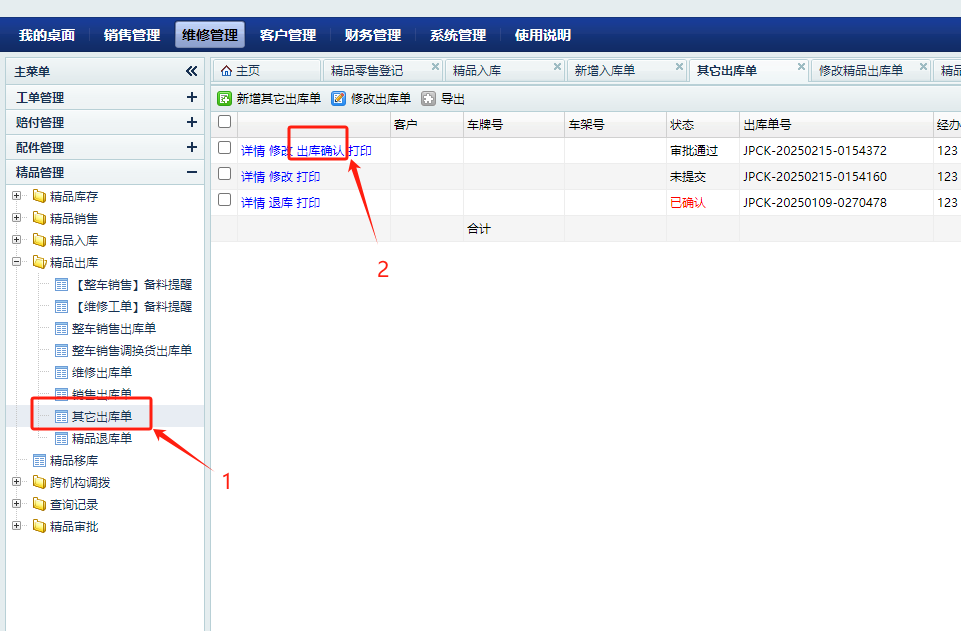The height and width of the screenshot is (631, 961).
Task: Expand the 工单管理 section
Action: click(191, 97)
